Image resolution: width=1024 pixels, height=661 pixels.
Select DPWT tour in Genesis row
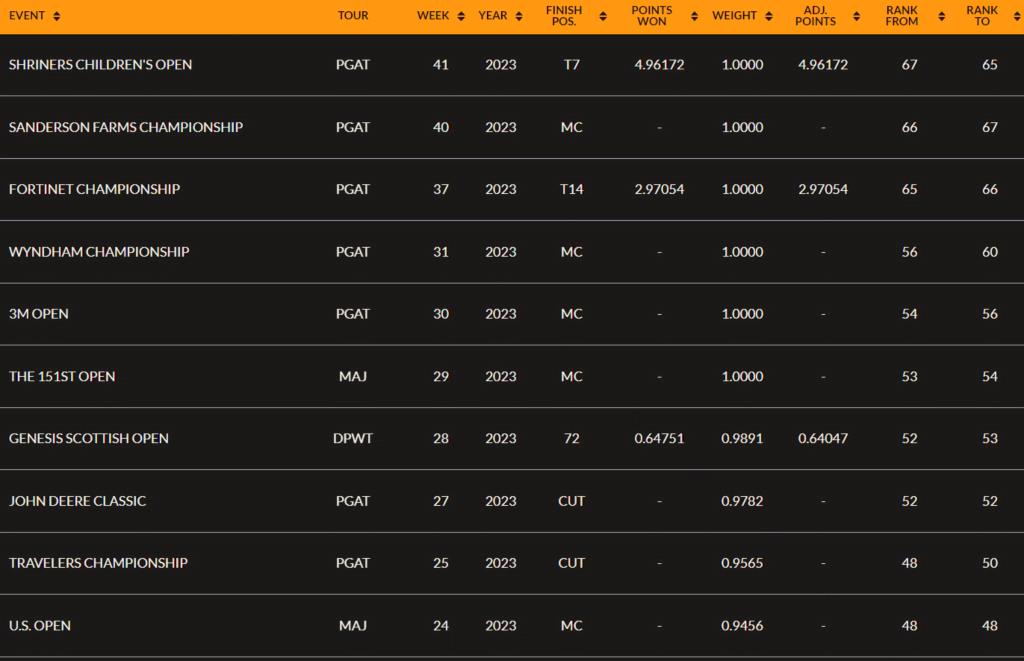(x=353, y=439)
